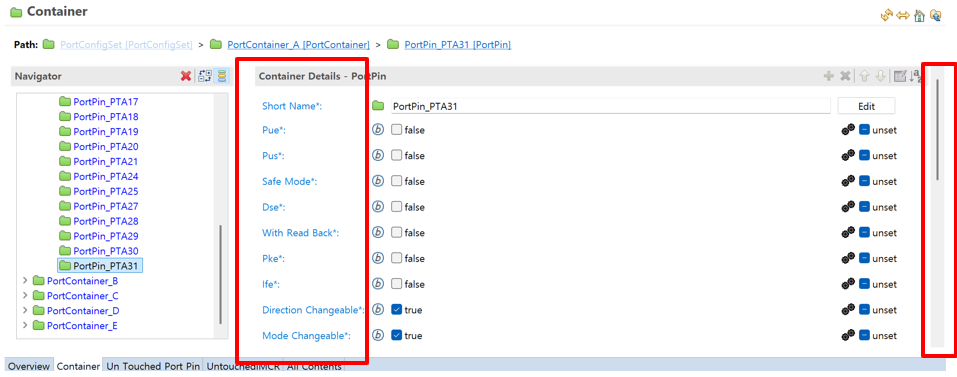Viewport: 957px width, 377px height.
Task: Click the move up arrow icon
Action: 864,76
